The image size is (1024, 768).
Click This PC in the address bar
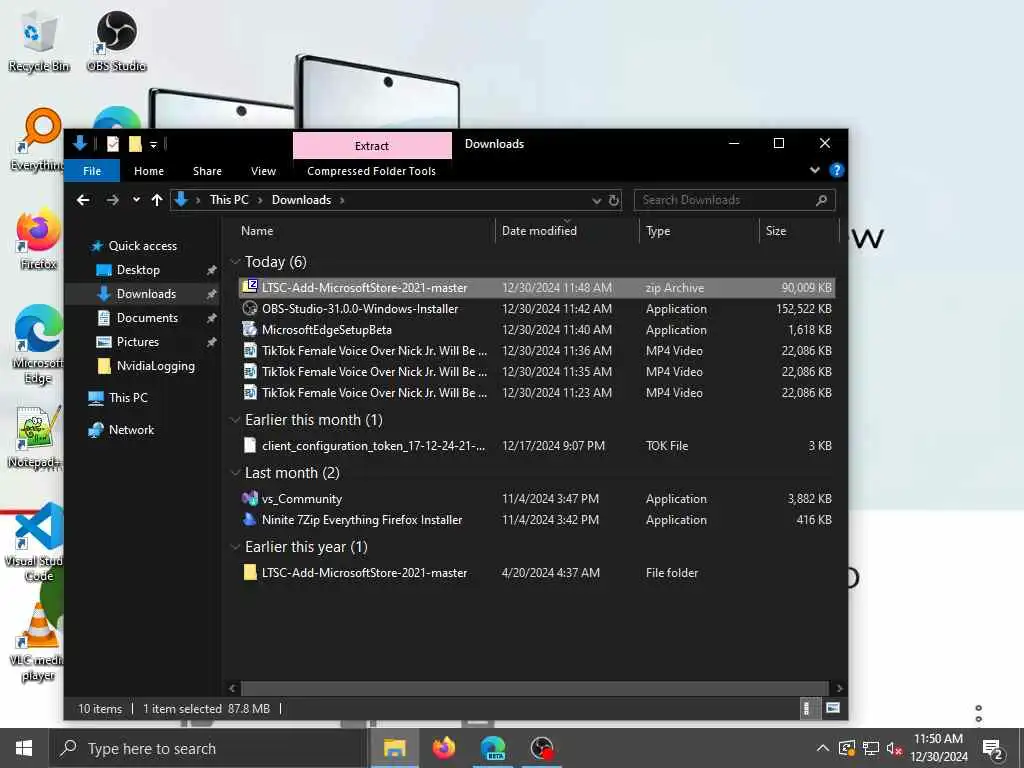(x=229, y=200)
